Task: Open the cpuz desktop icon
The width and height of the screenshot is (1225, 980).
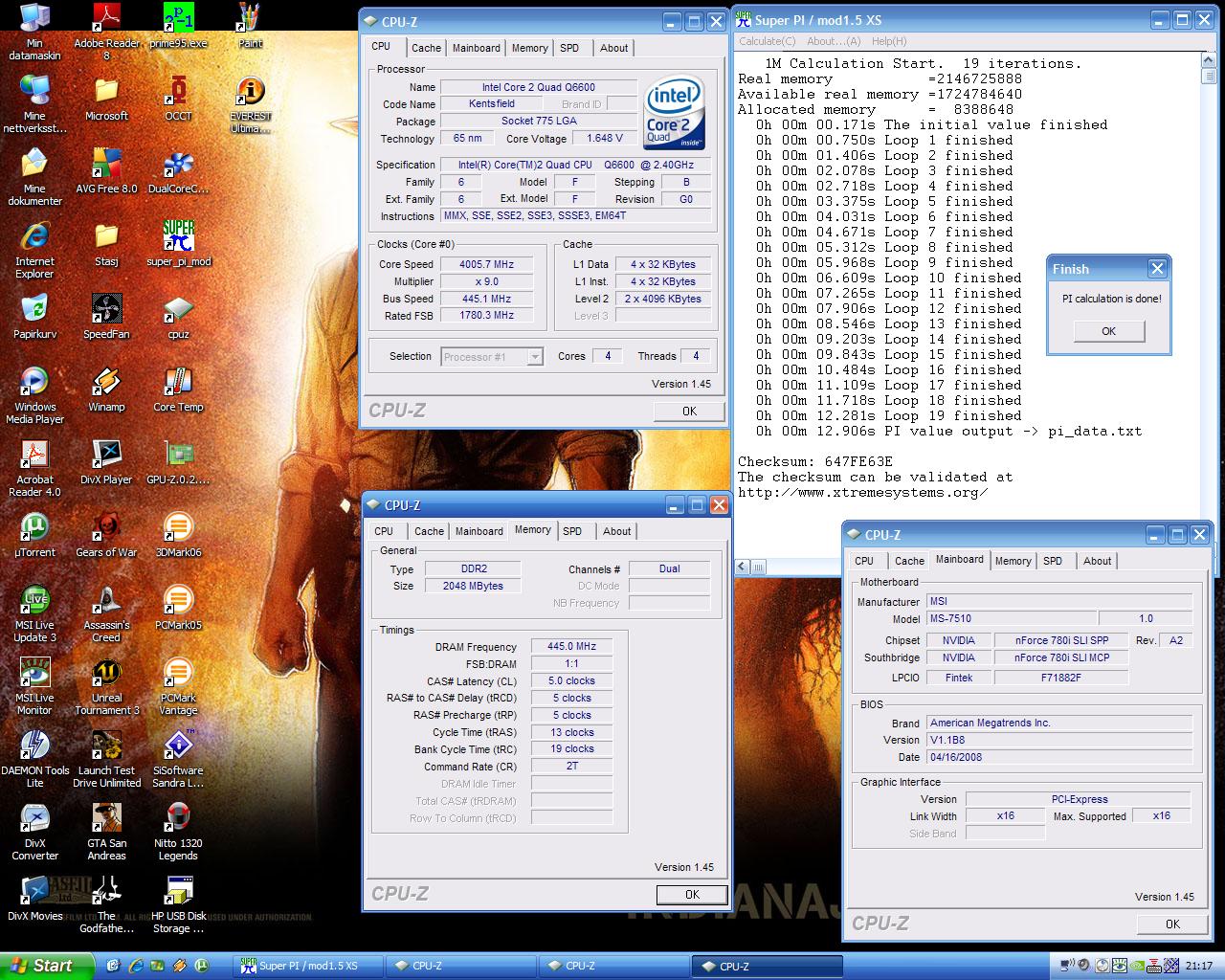Action: pyautogui.click(x=178, y=317)
